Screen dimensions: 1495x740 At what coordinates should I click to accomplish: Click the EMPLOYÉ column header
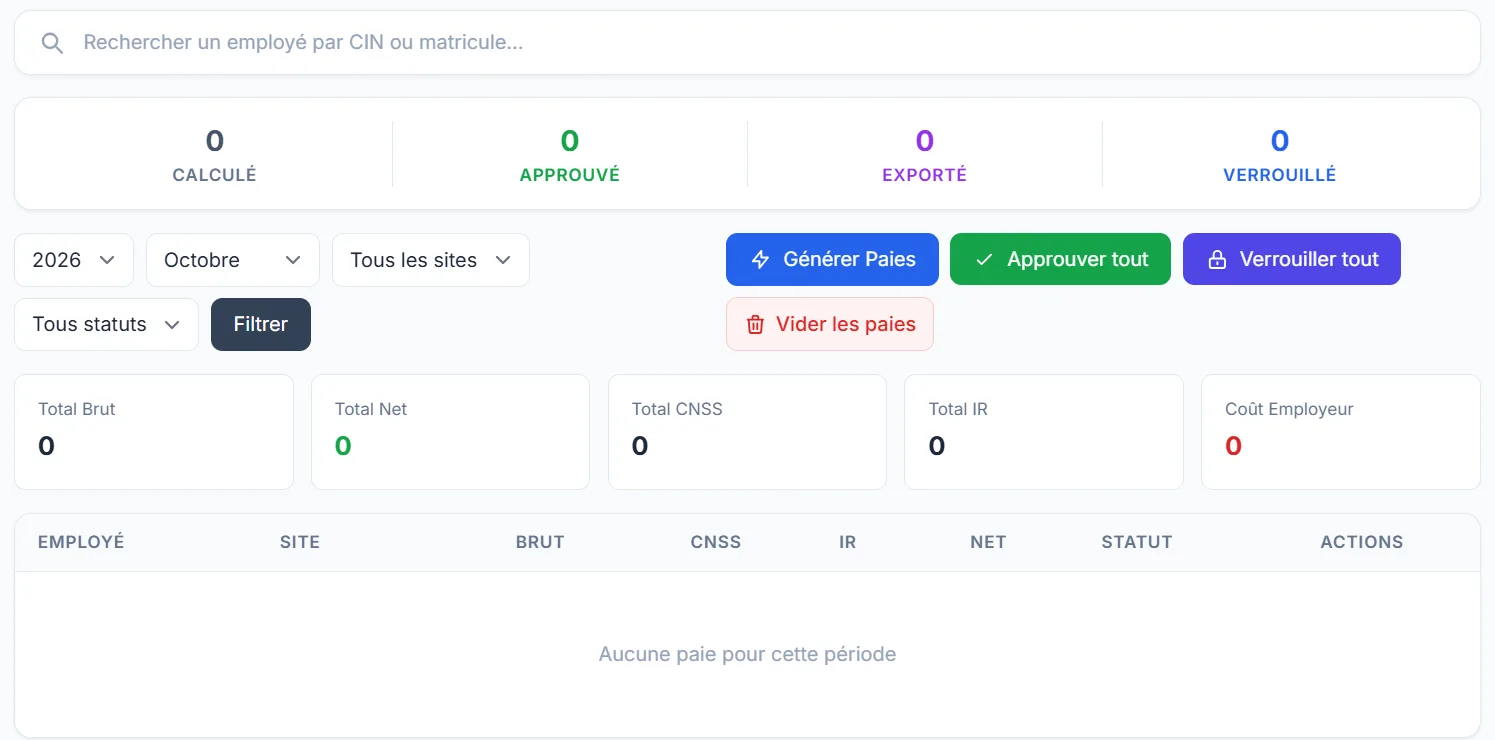tap(81, 542)
